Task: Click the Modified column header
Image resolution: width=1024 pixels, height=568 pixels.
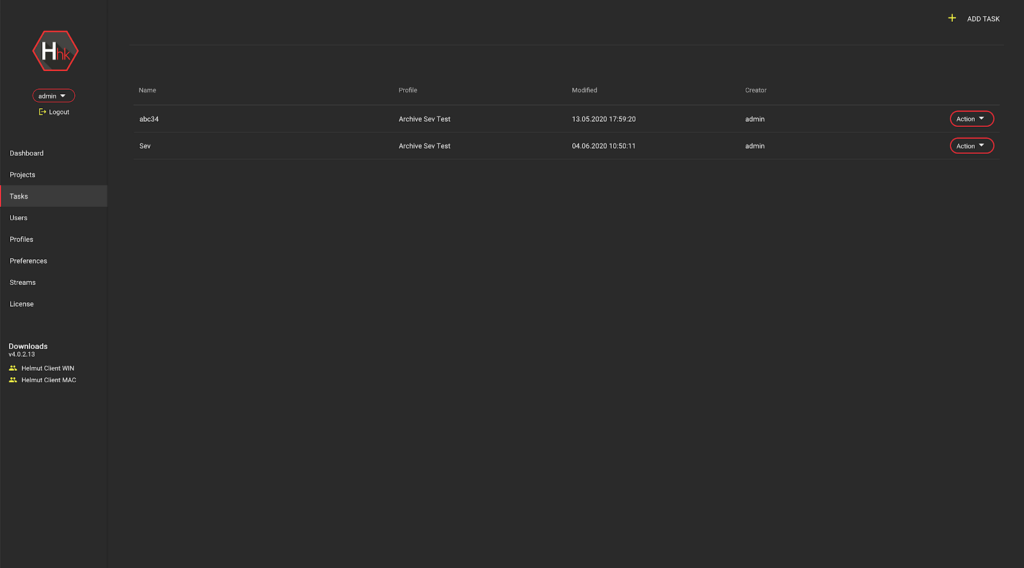Action: coord(584,90)
